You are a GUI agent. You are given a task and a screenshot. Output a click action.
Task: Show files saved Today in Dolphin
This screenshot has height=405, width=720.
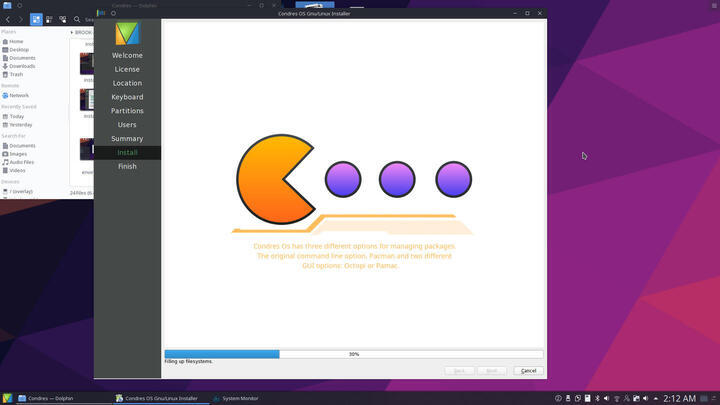click(13, 117)
